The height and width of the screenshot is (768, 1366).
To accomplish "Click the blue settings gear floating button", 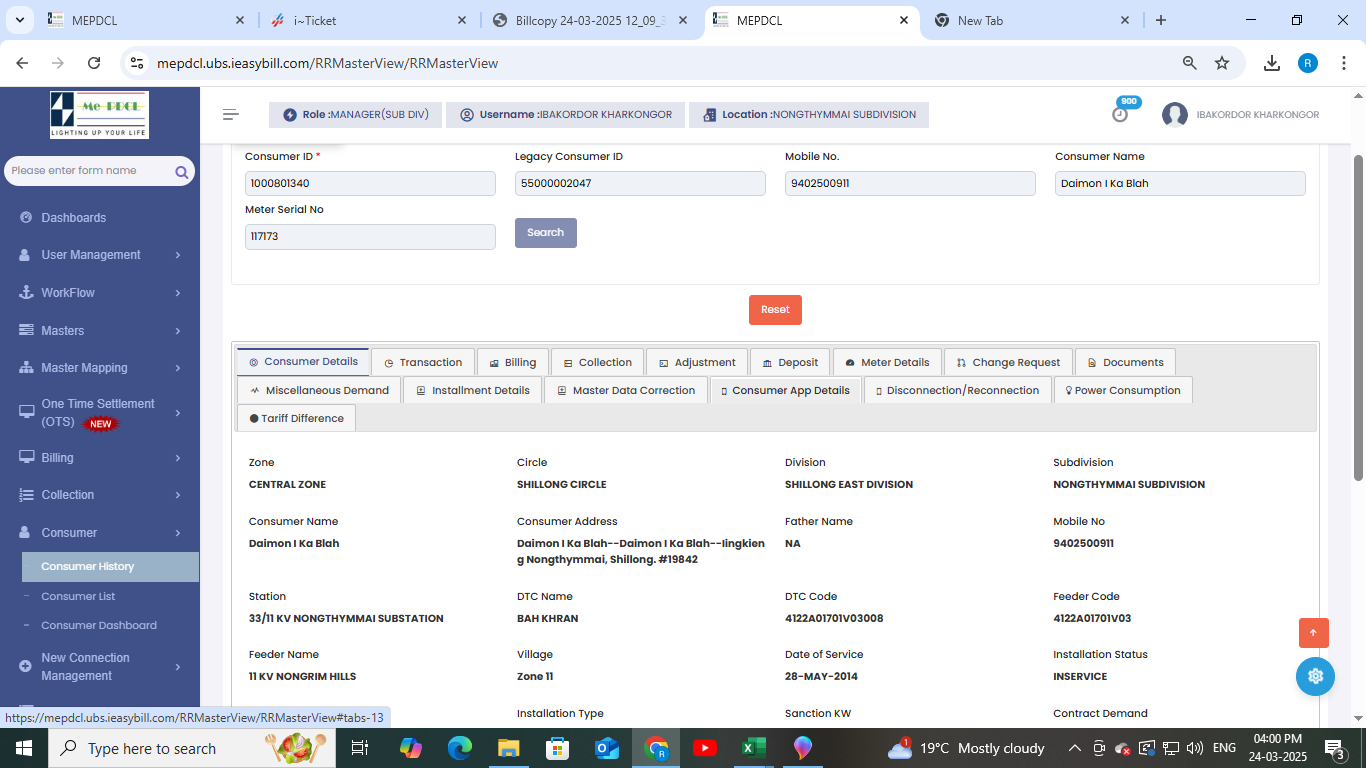I will [x=1315, y=676].
